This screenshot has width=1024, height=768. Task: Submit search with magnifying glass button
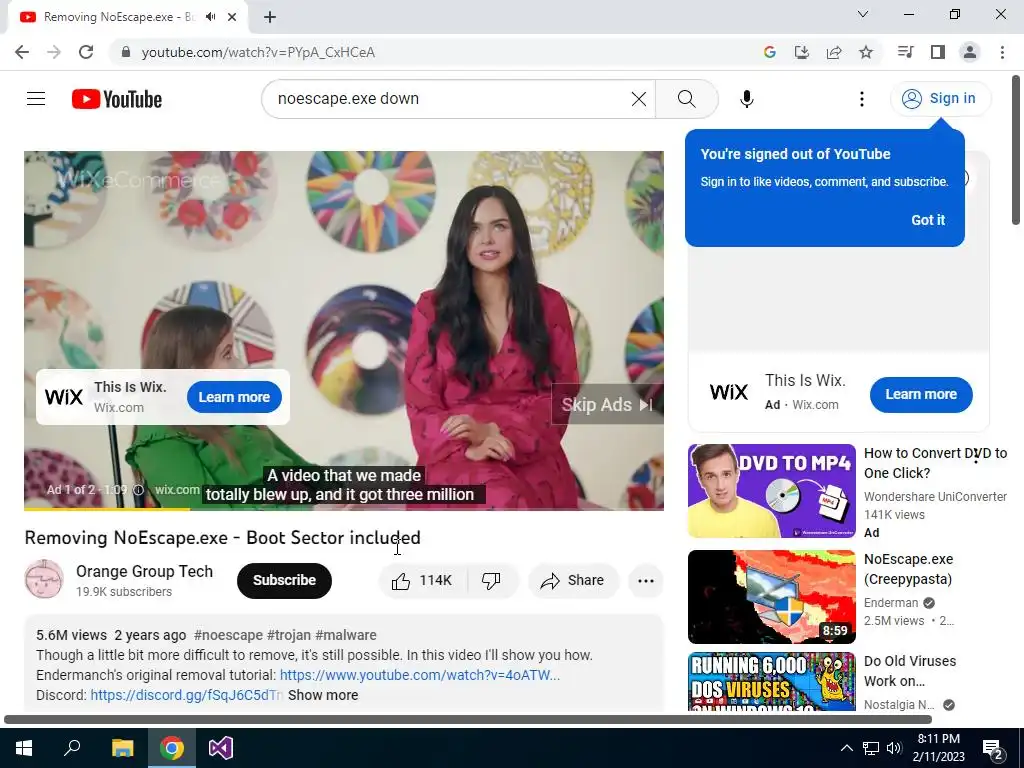[686, 99]
